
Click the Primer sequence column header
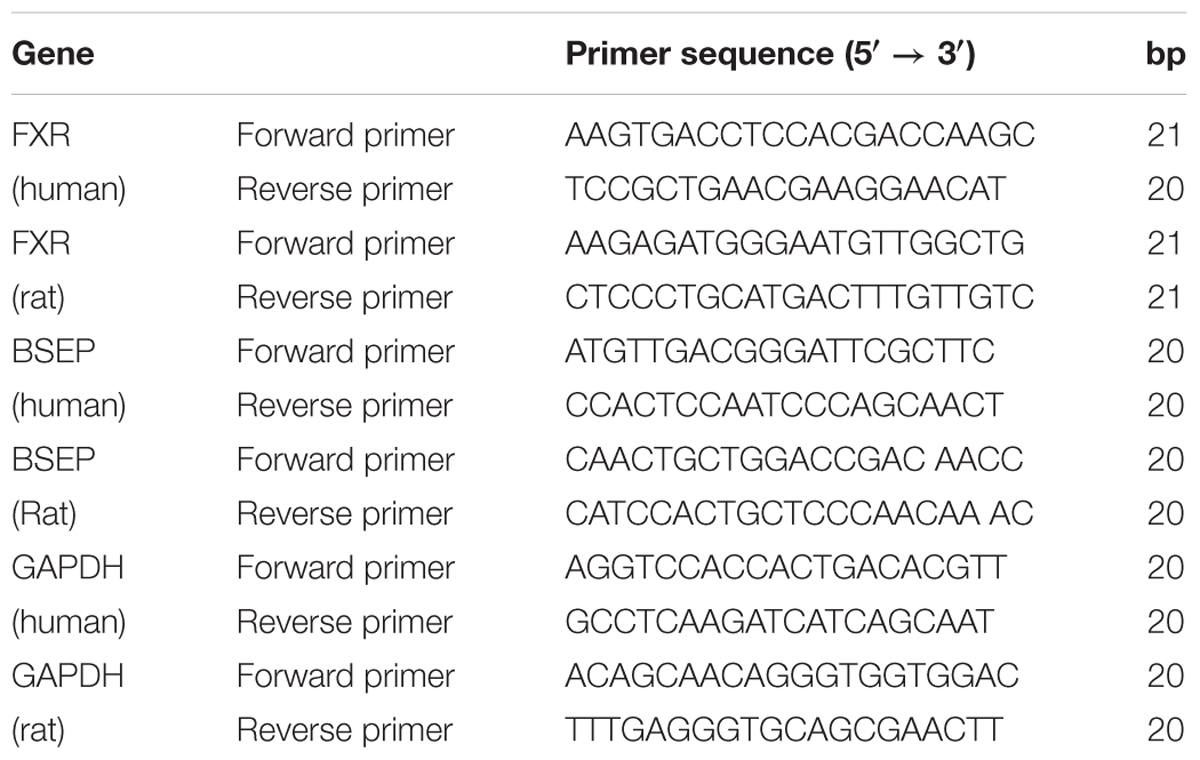tap(770, 53)
